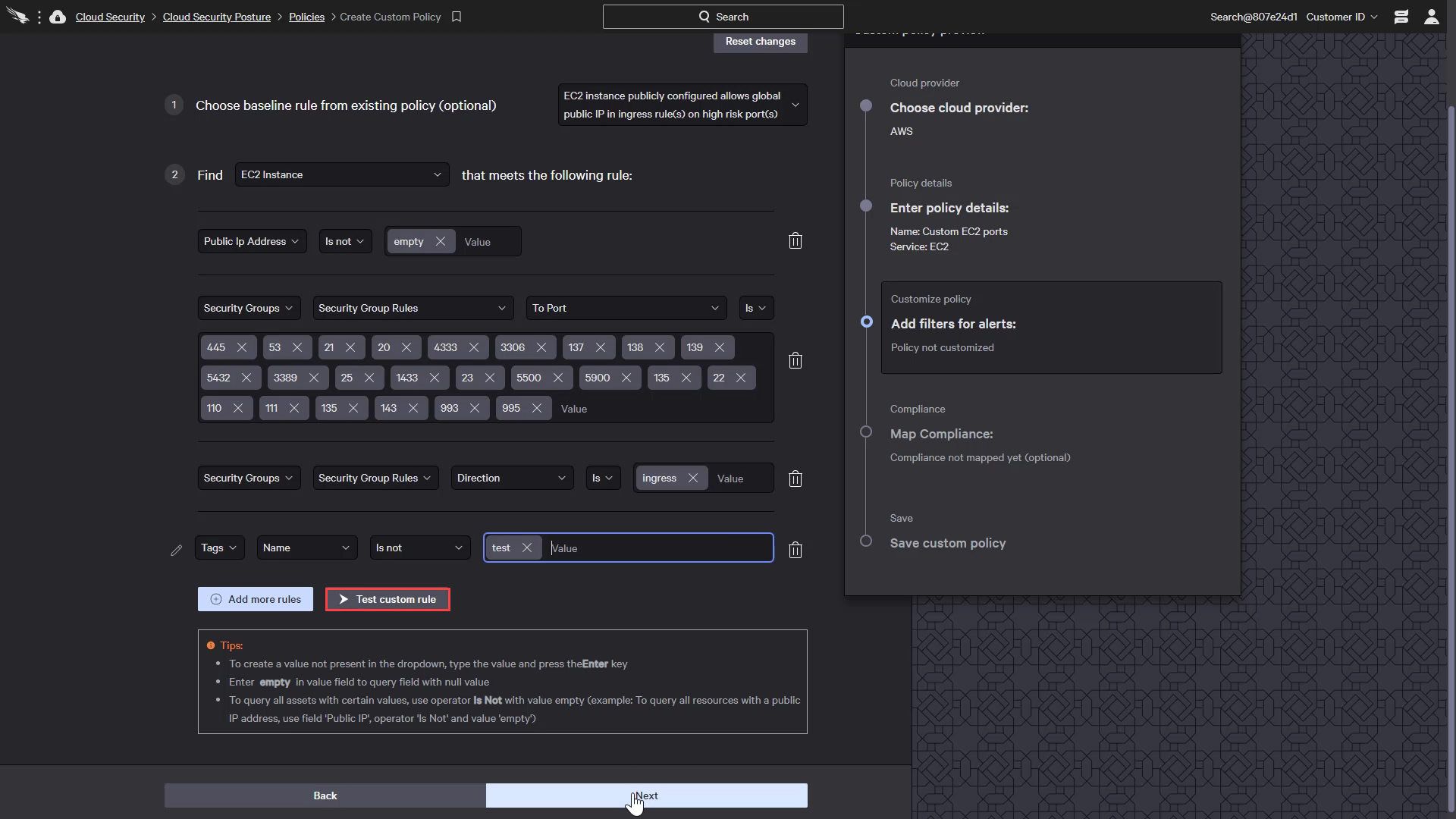
Task: Open wide Security Group Rules dropdown beside To Port
Action: tap(413, 308)
